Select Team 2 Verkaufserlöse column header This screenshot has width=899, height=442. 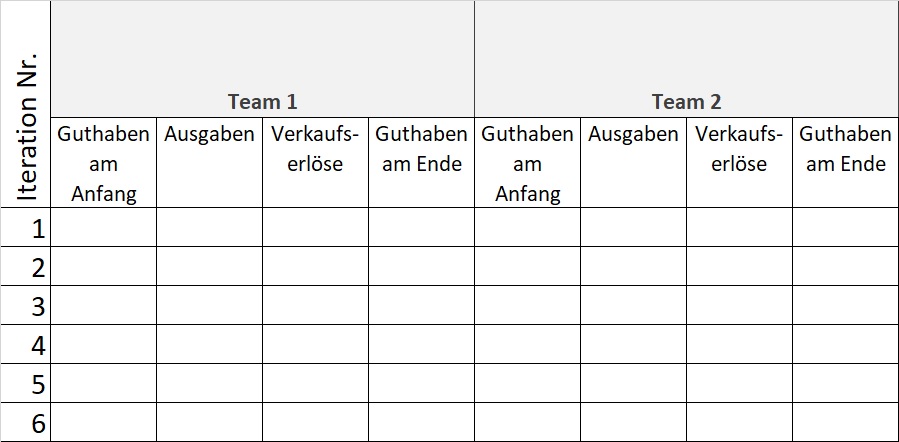(x=739, y=149)
